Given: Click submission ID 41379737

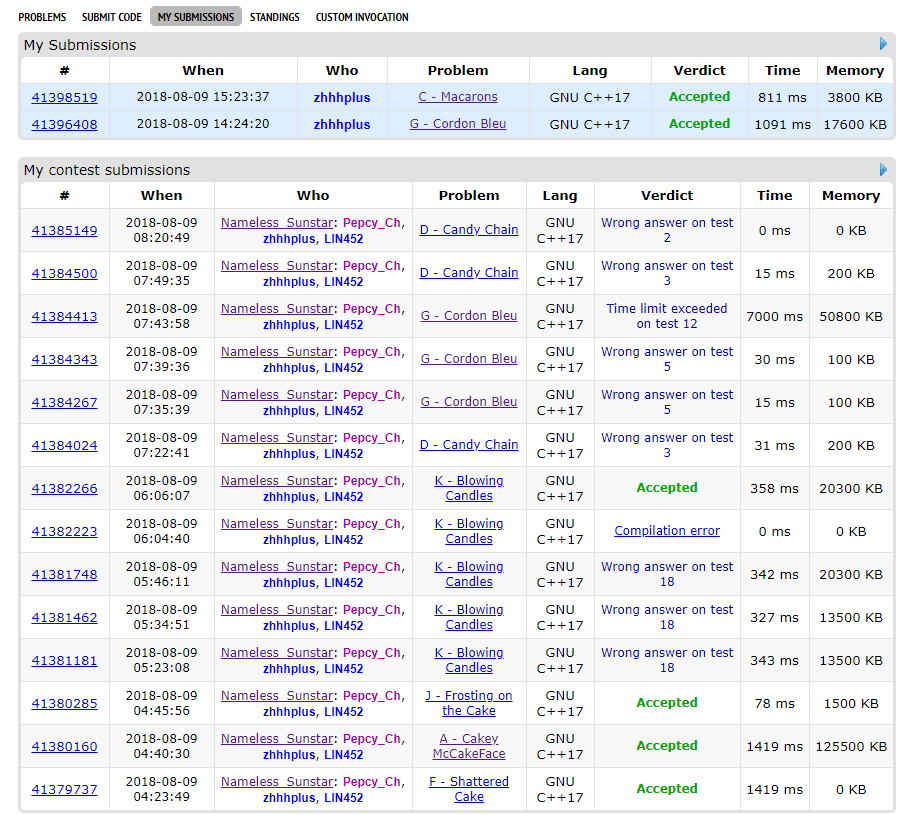Looking at the screenshot, I should pos(64,790).
